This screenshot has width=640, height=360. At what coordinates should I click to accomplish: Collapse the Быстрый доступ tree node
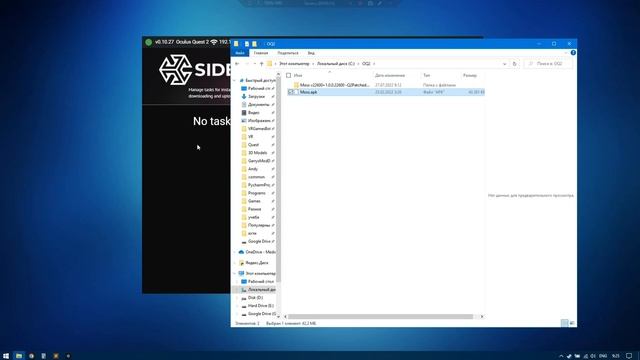tap(235, 80)
